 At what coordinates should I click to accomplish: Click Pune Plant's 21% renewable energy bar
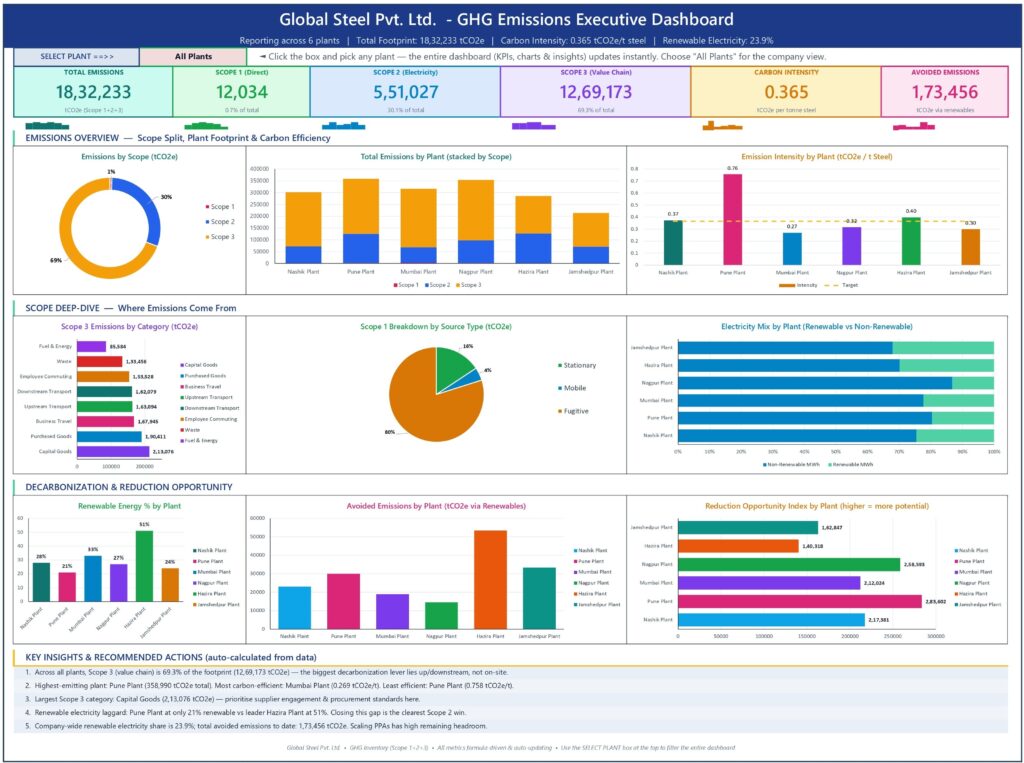pos(67,587)
